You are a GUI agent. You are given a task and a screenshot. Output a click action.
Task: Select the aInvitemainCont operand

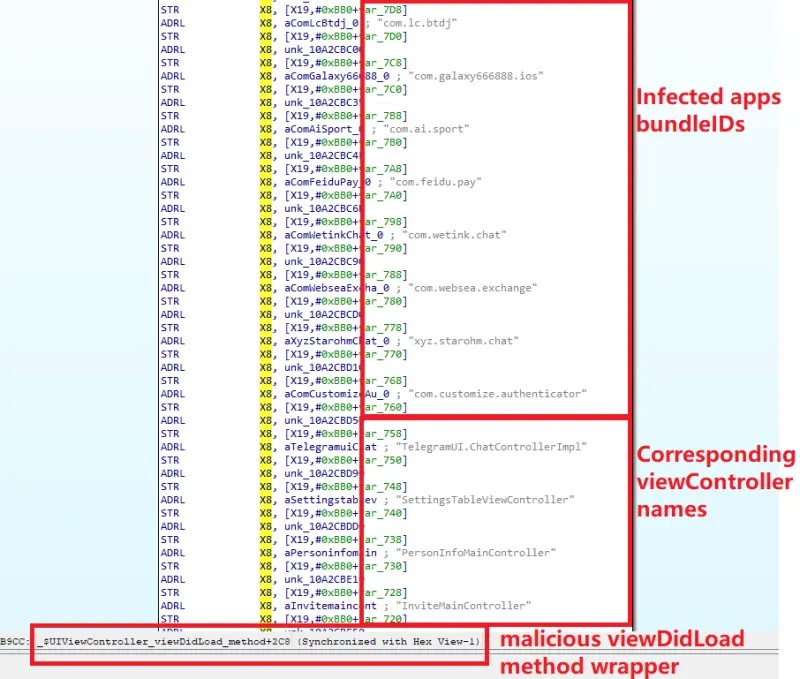[x=331, y=606]
